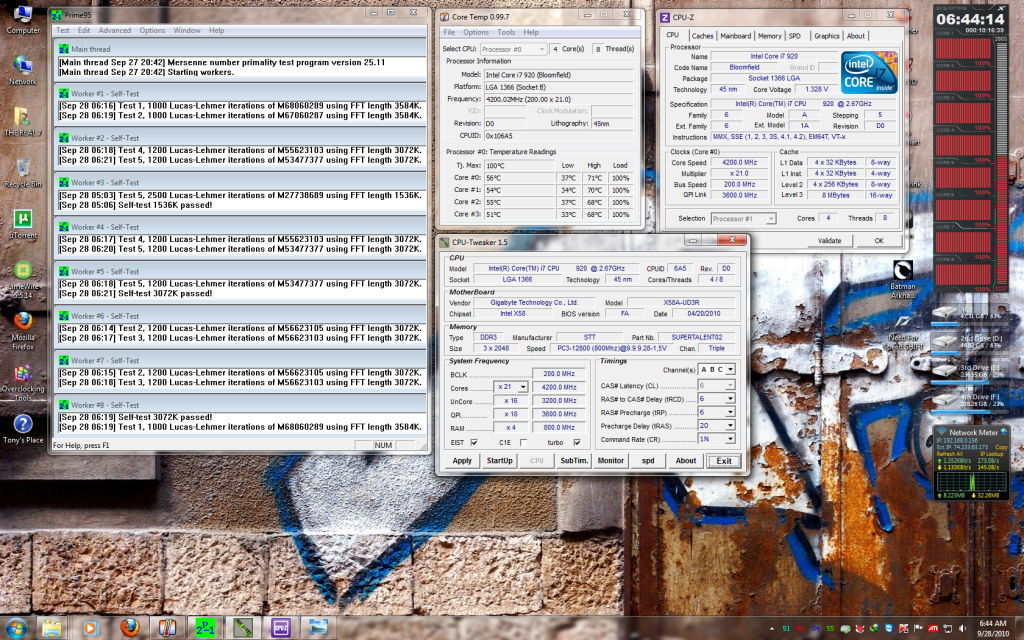Switch to the Graphics tab in CPU-Z
The height and width of the screenshot is (640, 1024).
(827, 37)
